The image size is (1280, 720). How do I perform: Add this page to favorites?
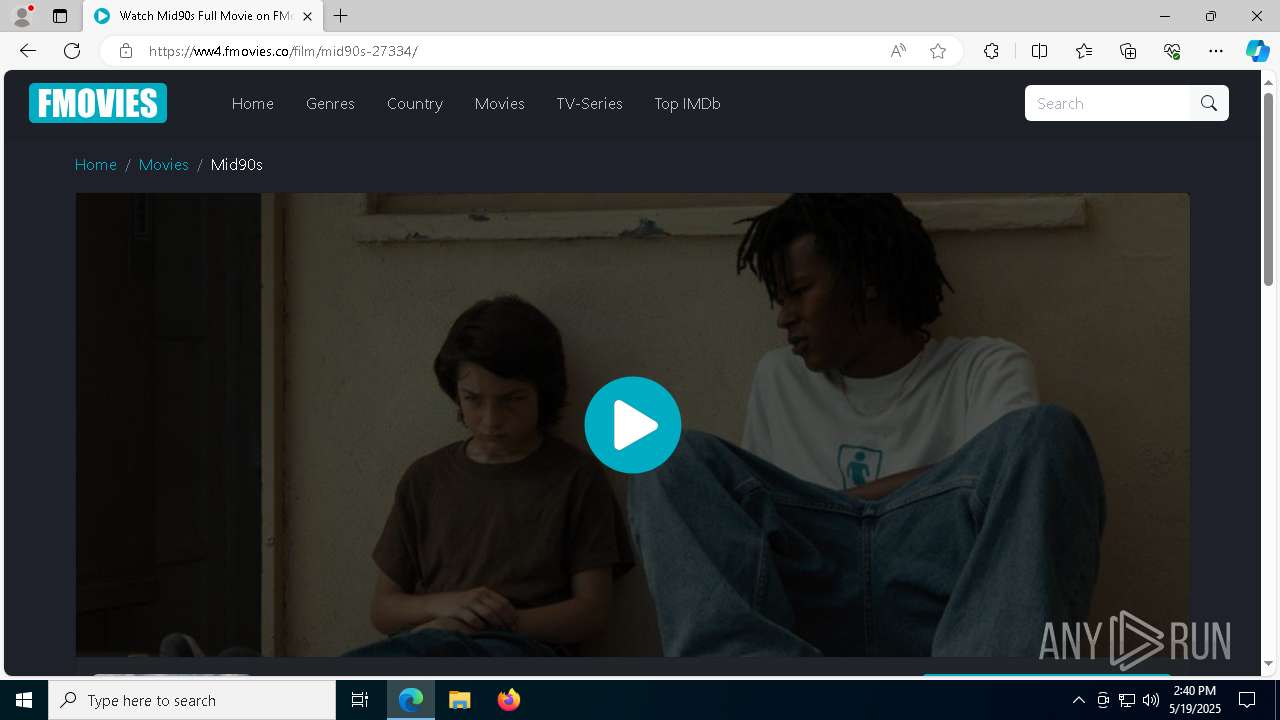tap(938, 51)
